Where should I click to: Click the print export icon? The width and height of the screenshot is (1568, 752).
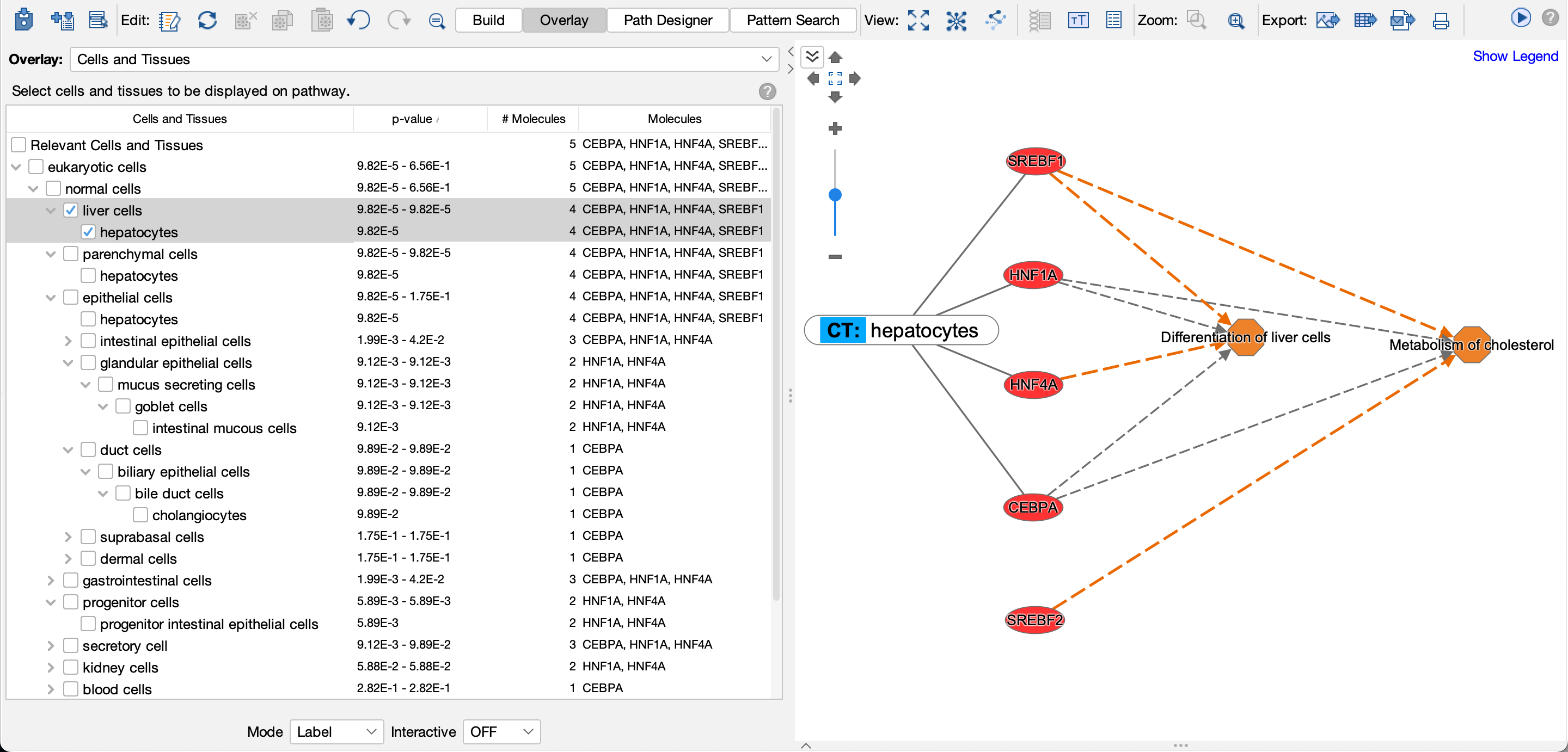pyautogui.click(x=1441, y=21)
